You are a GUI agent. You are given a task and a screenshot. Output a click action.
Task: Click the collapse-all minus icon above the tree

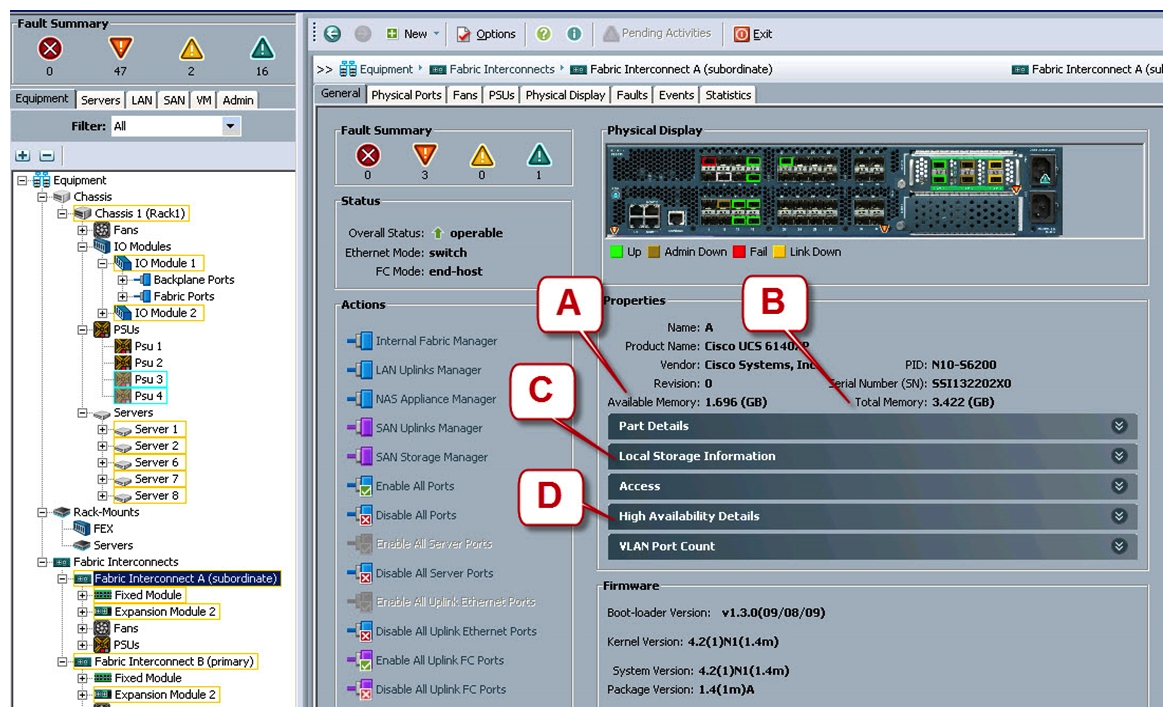46,155
